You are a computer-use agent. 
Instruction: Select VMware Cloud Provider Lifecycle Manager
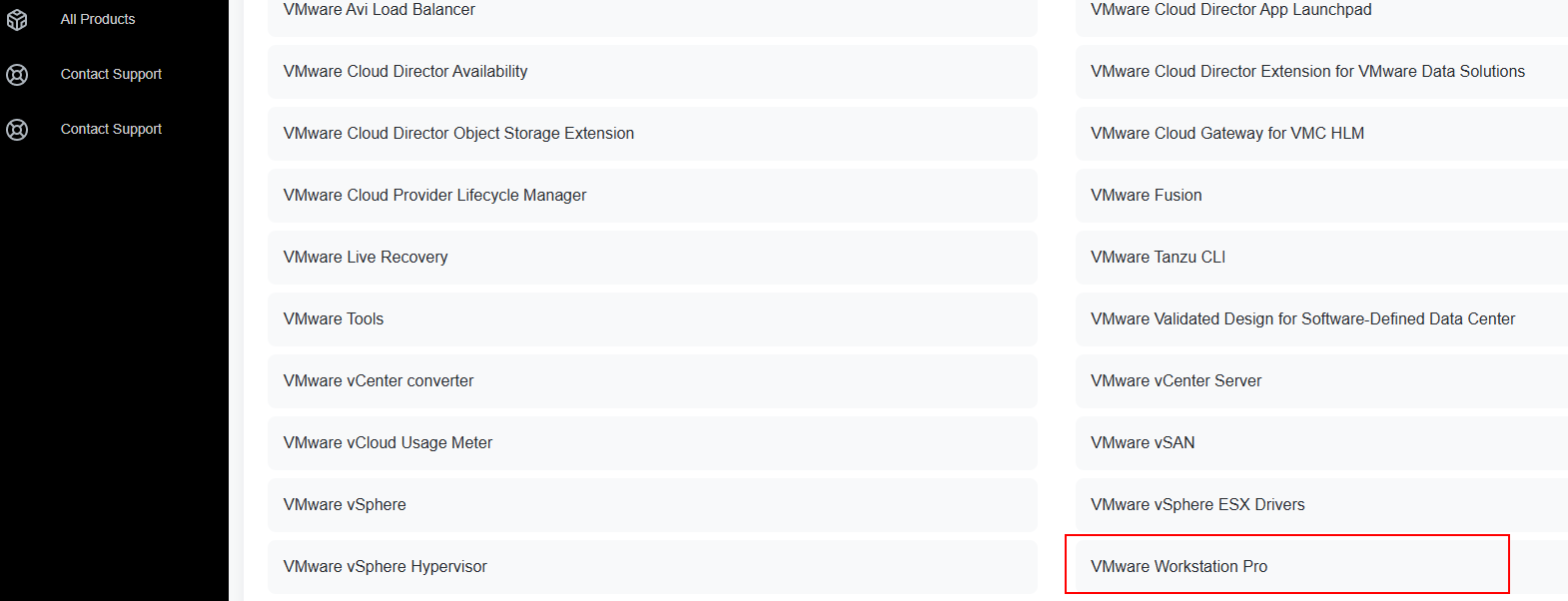tap(434, 196)
